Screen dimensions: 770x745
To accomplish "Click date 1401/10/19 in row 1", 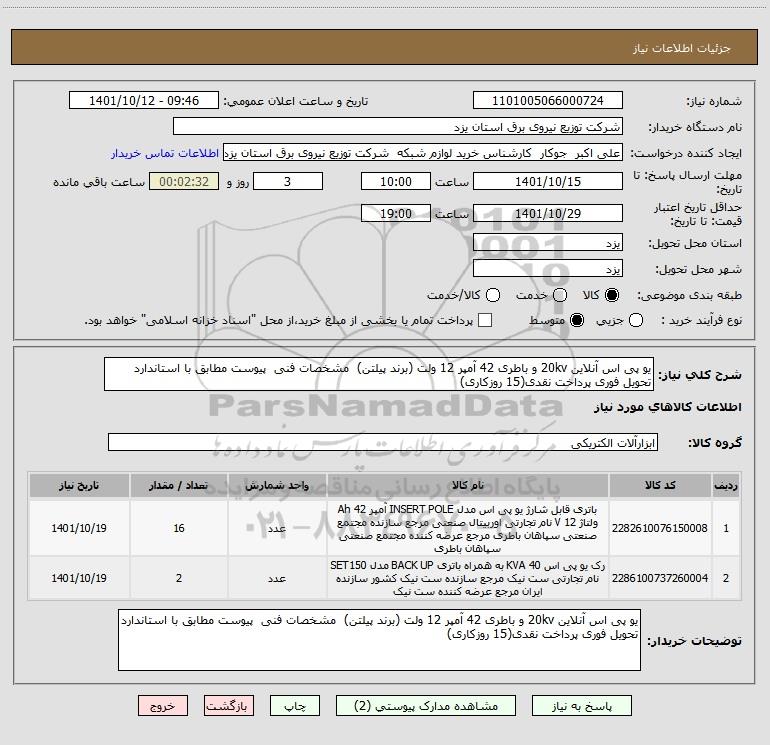I will click(79, 528).
